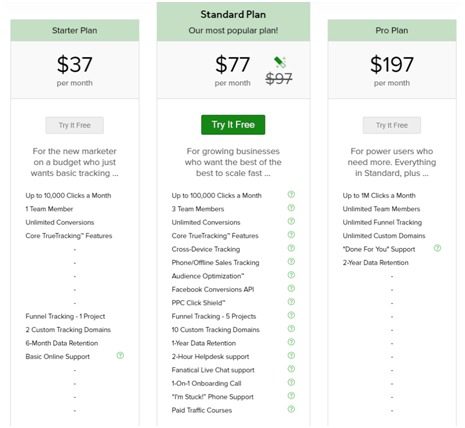Click the $77 per month price
465x428 pixels.
[232, 70]
